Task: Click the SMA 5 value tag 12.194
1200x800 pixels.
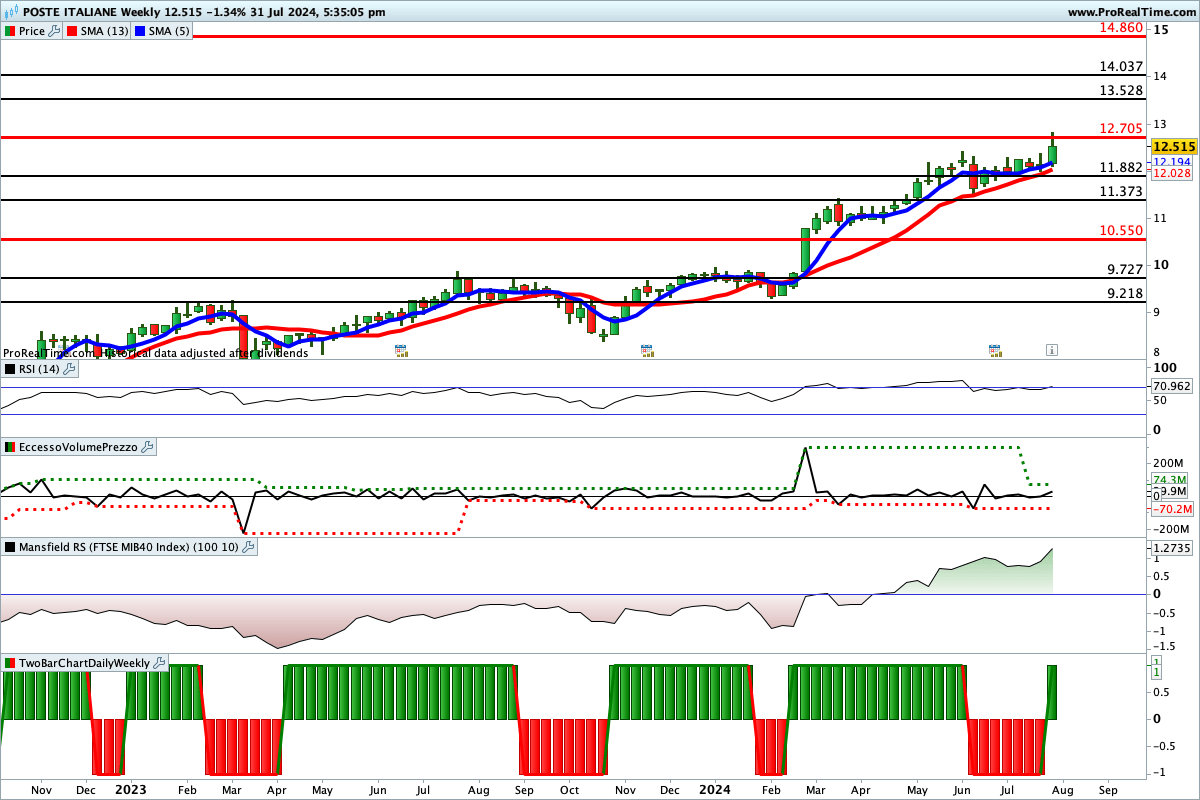Action: click(1171, 161)
